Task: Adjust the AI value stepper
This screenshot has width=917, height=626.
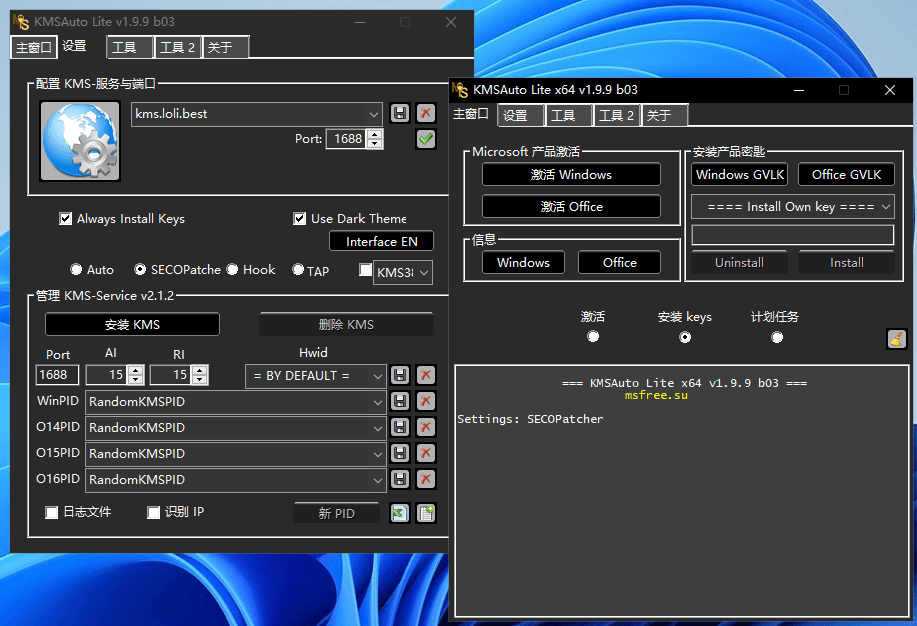Action: (x=136, y=375)
